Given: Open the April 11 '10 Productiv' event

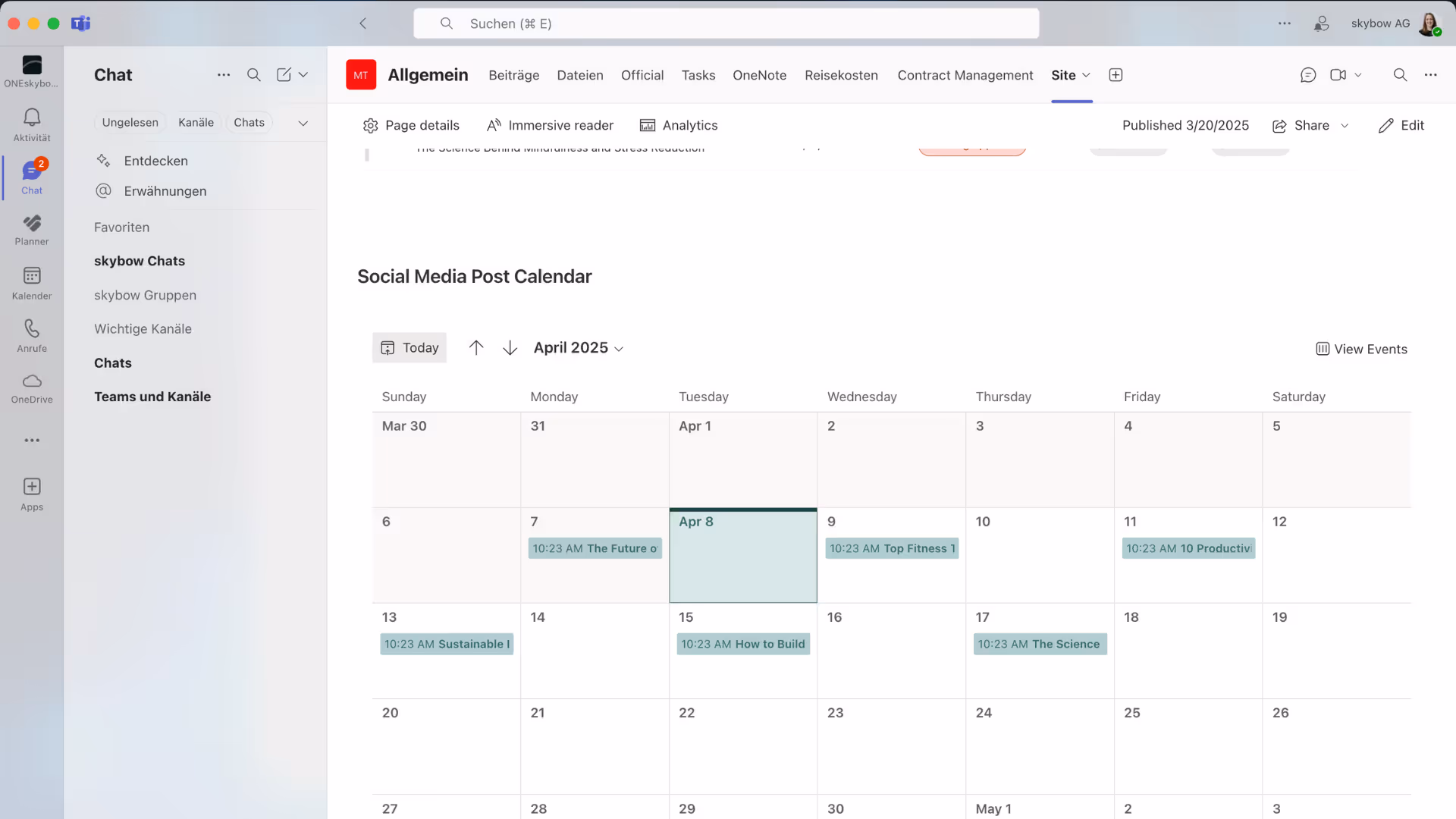Looking at the screenshot, I should tap(1188, 548).
